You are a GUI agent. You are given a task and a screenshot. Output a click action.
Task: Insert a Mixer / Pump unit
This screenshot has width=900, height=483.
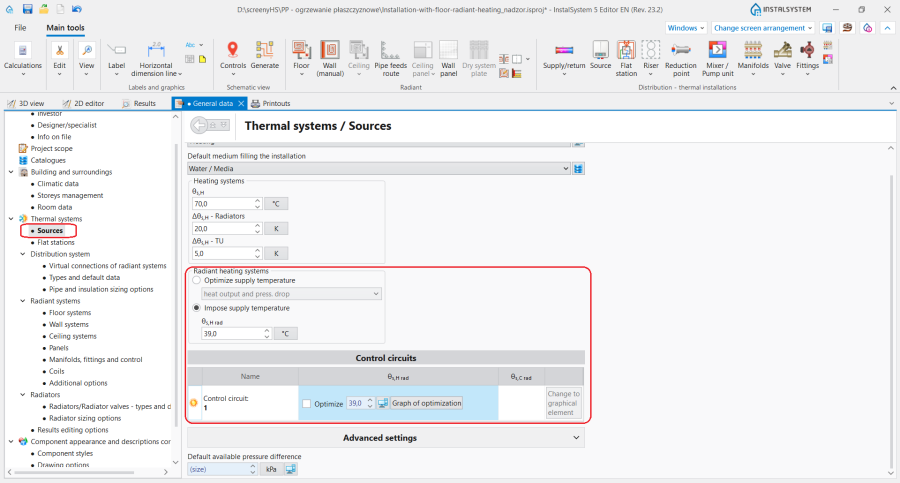[717, 59]
